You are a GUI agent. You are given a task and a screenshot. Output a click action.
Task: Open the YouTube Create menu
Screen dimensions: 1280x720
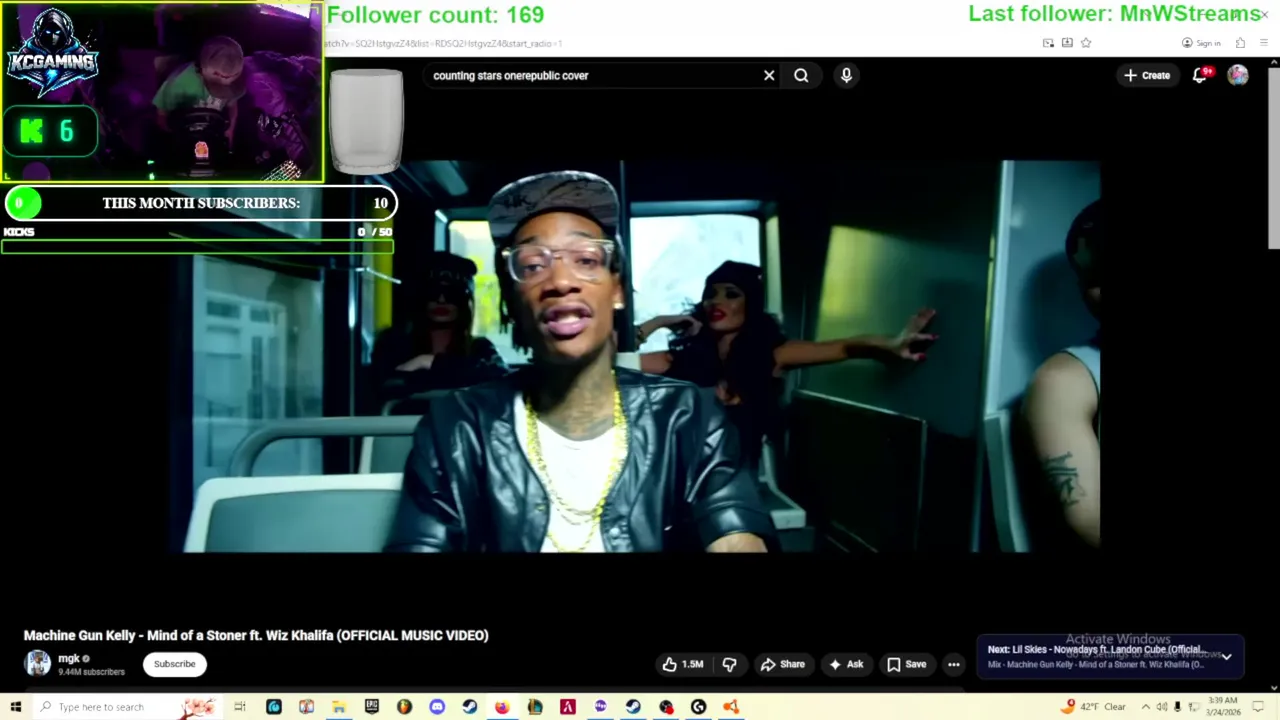(x=1147, y=75)
